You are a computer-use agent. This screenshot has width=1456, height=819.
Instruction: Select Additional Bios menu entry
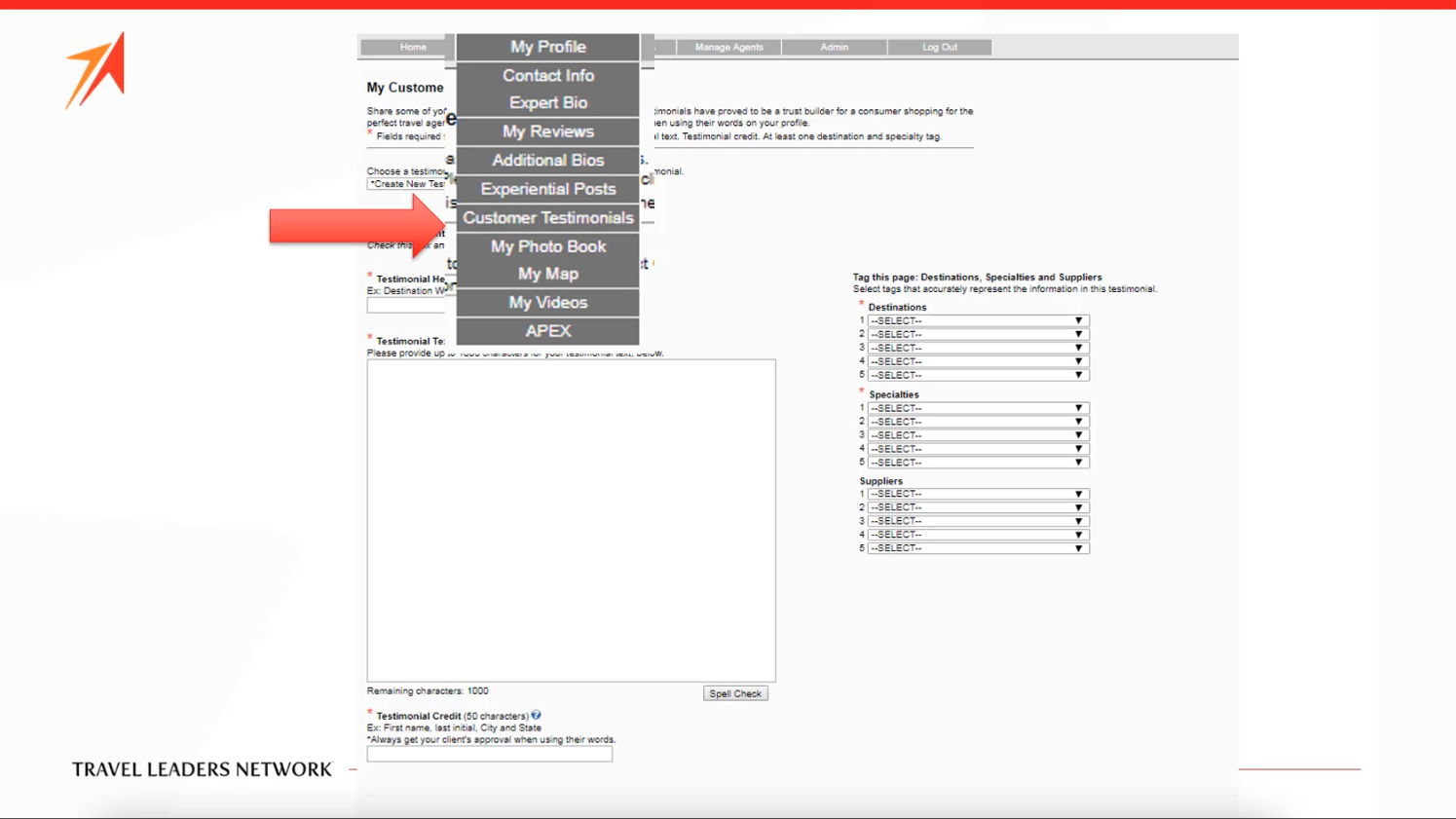[548, 160]
